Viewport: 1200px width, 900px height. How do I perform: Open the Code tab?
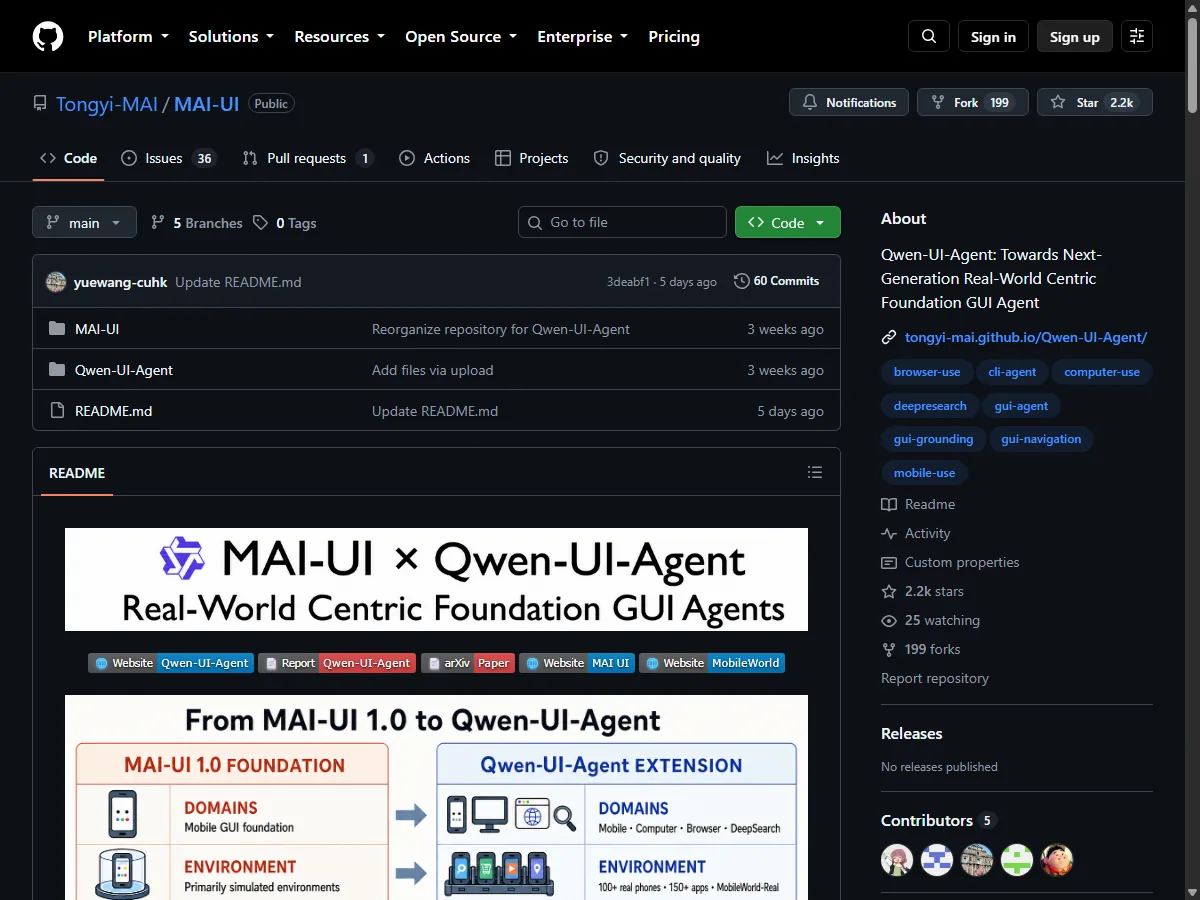68,158
